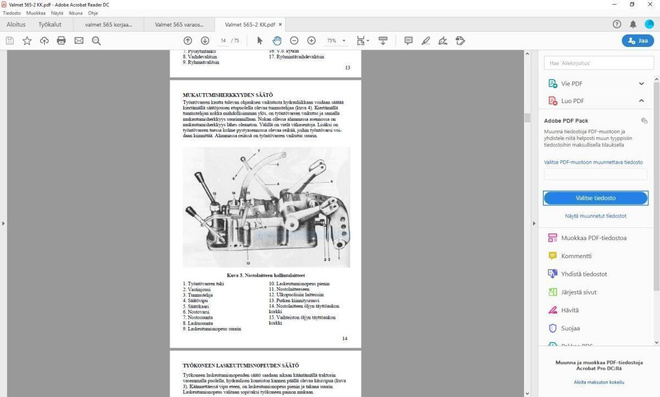Click the copy icon beside Adobe PDF Pack
Viewport: 660px width, 397px height.
644,121
